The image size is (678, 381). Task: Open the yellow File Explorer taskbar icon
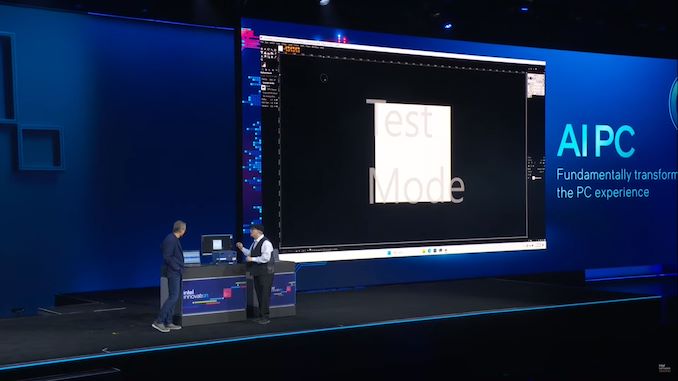(423, 251)
